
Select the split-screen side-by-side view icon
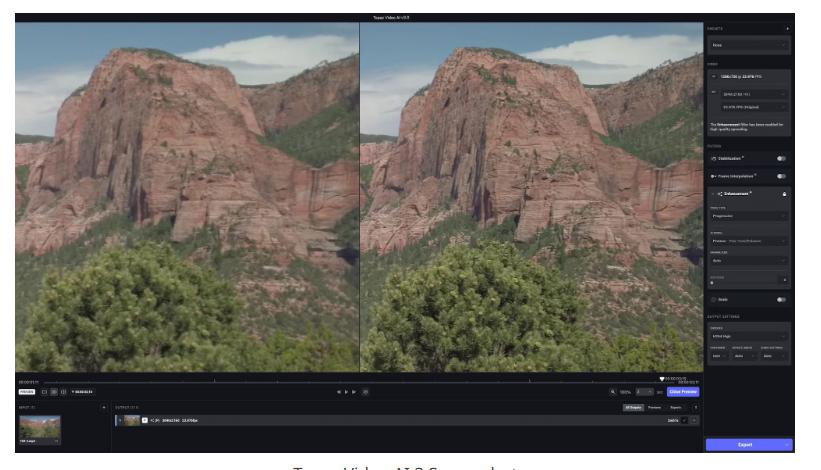(x=53, y=391)
